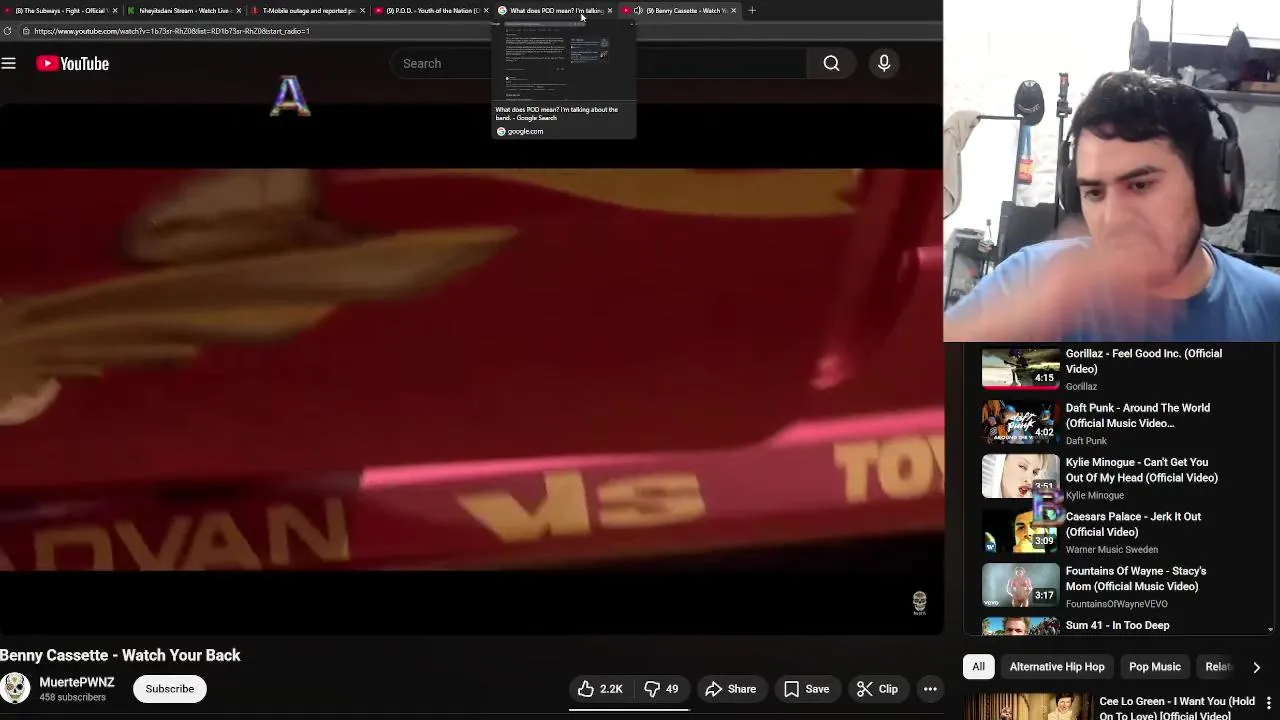
Task: Open Cee Lo Green I Want You video
Action: pos(1177,708)
